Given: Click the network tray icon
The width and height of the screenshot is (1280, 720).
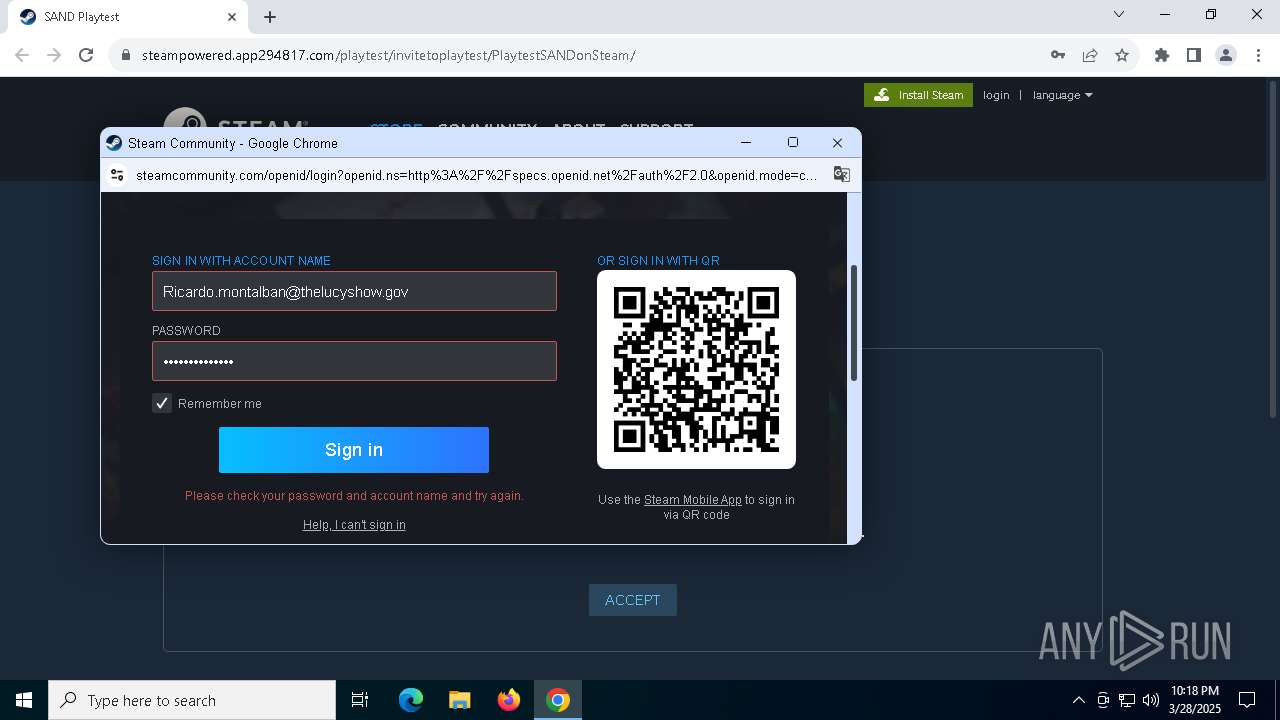Looking at the screenshot, I should click(1127, 700).
